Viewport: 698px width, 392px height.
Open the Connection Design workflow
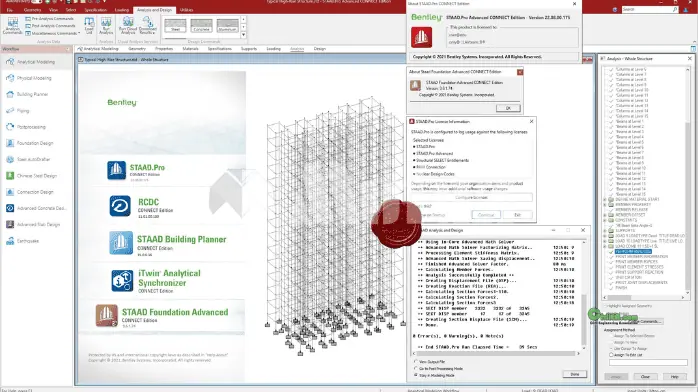click(36, 192)
